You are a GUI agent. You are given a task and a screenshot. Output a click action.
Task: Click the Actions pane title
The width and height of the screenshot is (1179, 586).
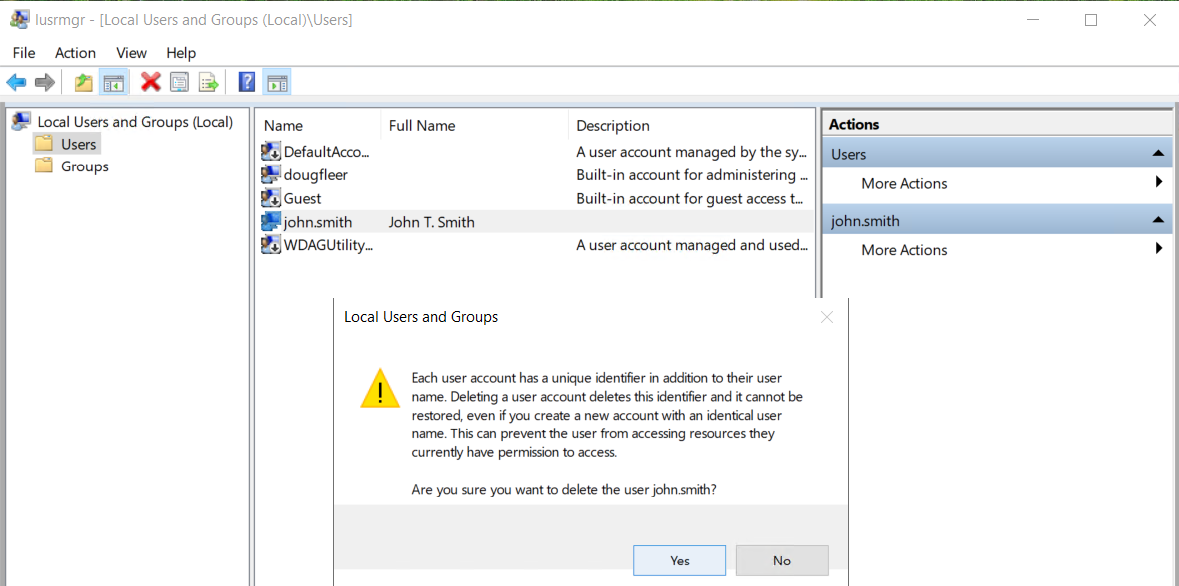tap(854, 124)
